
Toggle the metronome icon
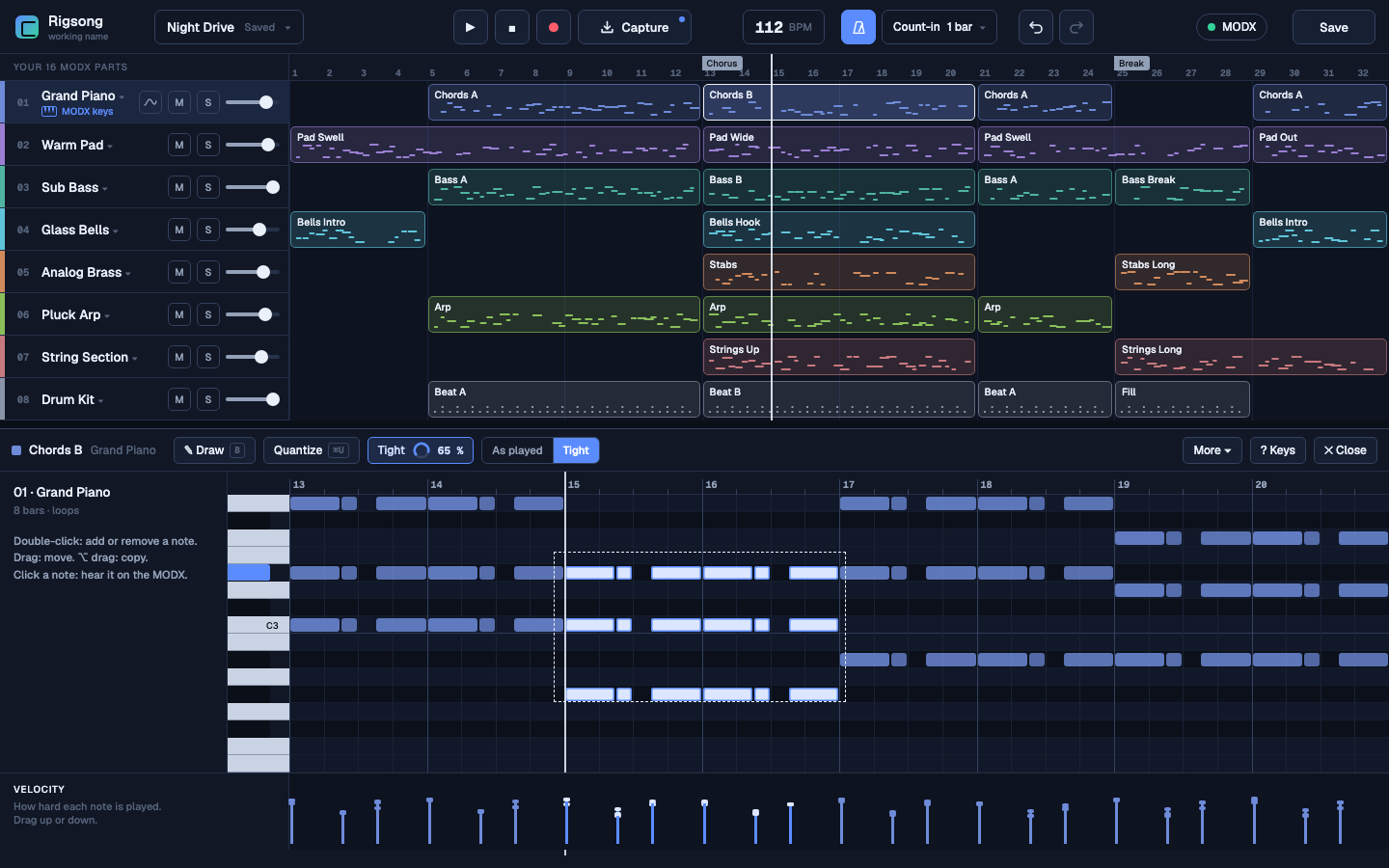pos(858,27)
